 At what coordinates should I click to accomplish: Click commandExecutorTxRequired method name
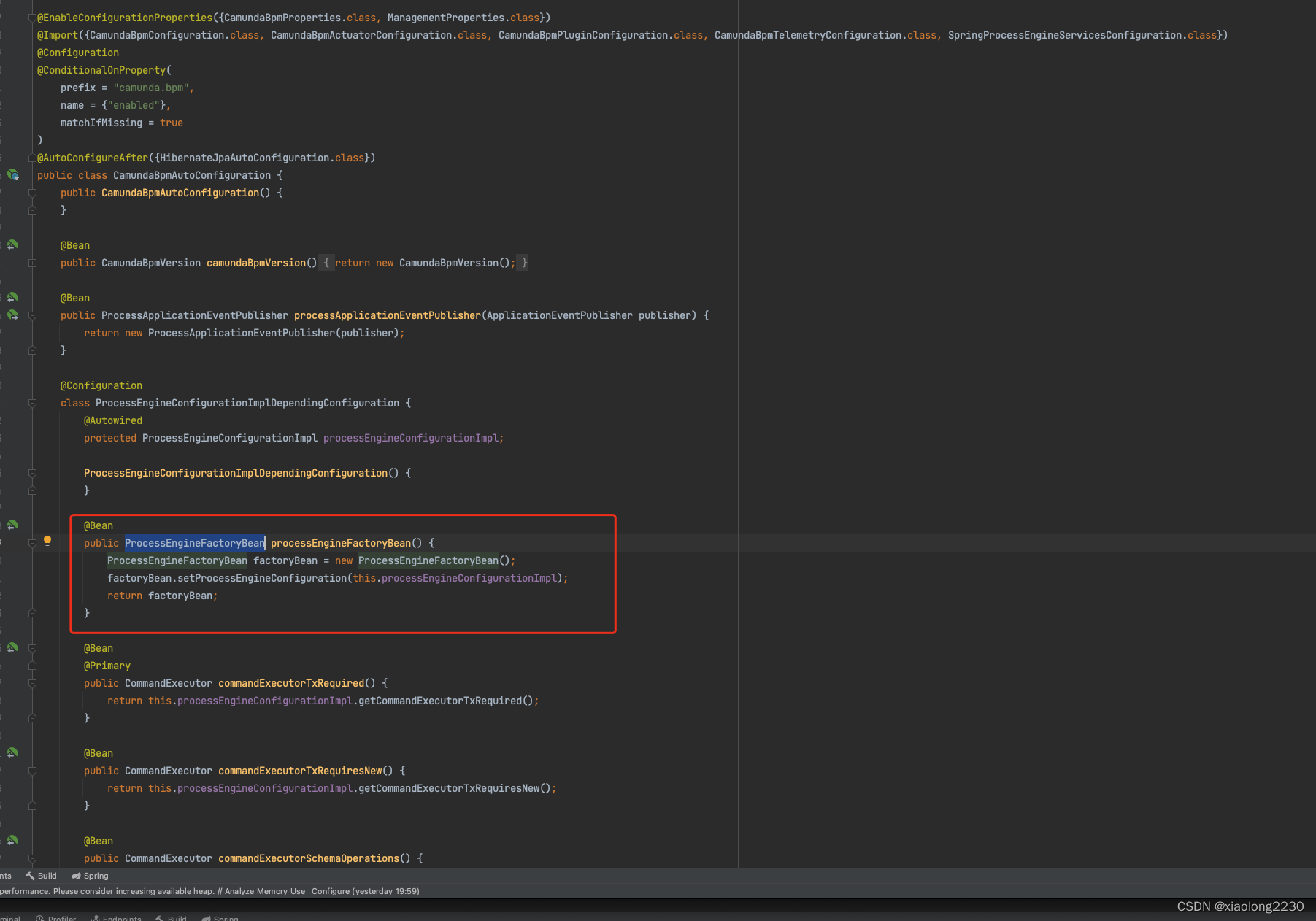(291, 683)
